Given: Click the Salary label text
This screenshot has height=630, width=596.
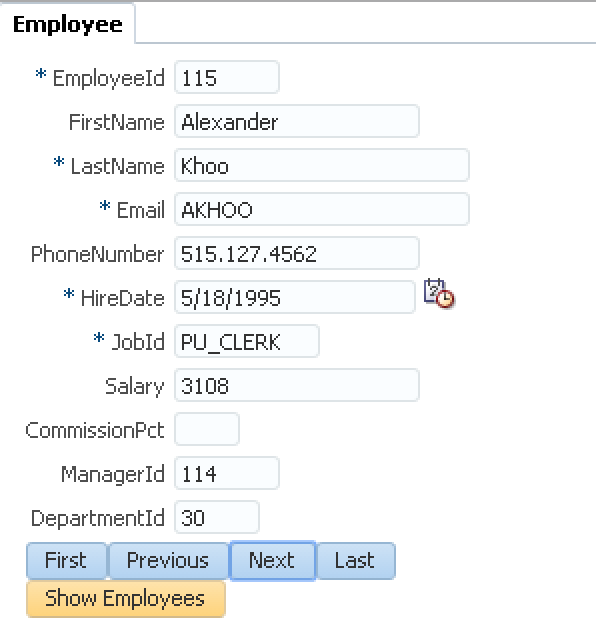Looking at the screenshot, I should pos(135,387).
